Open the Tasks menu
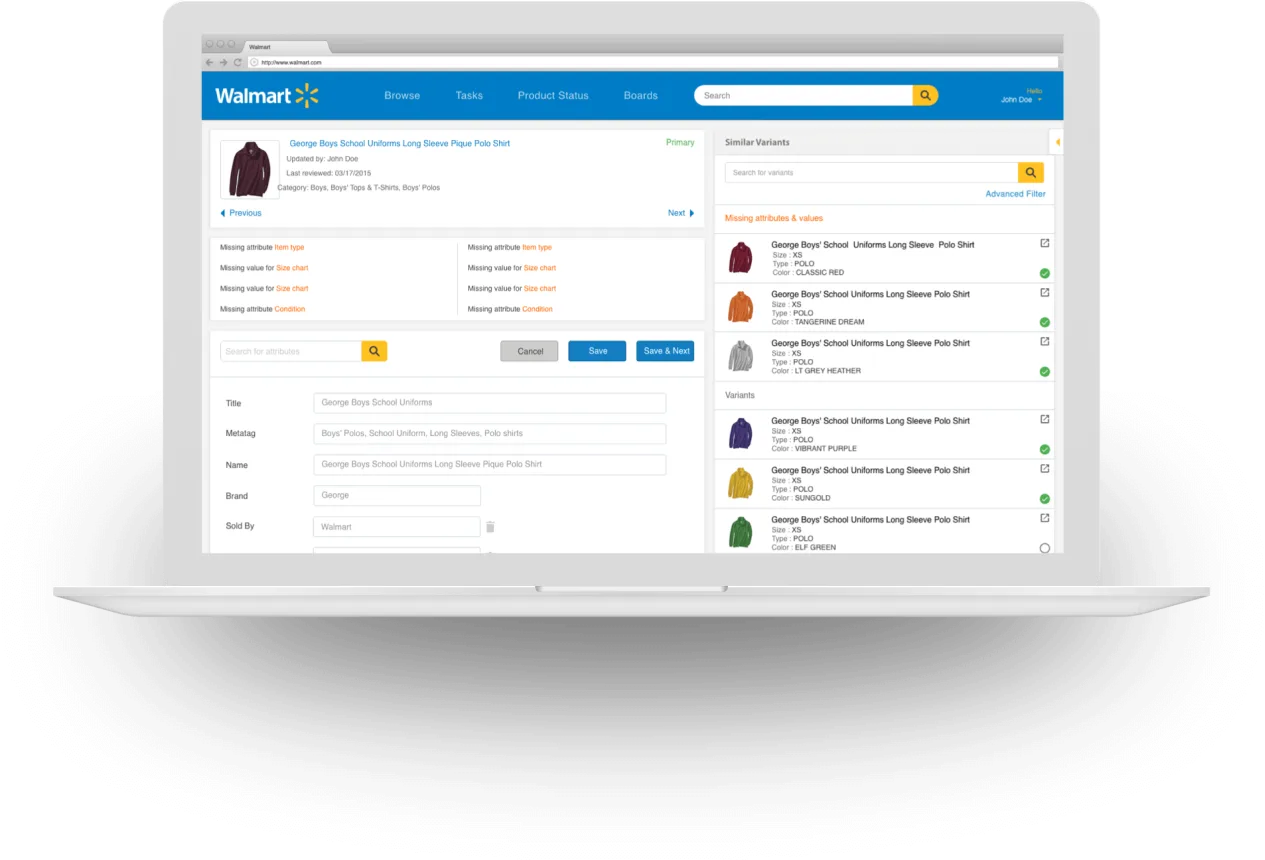Image resolution: width=1265 pixels, height=860 pixels. [x=469, y=96]
